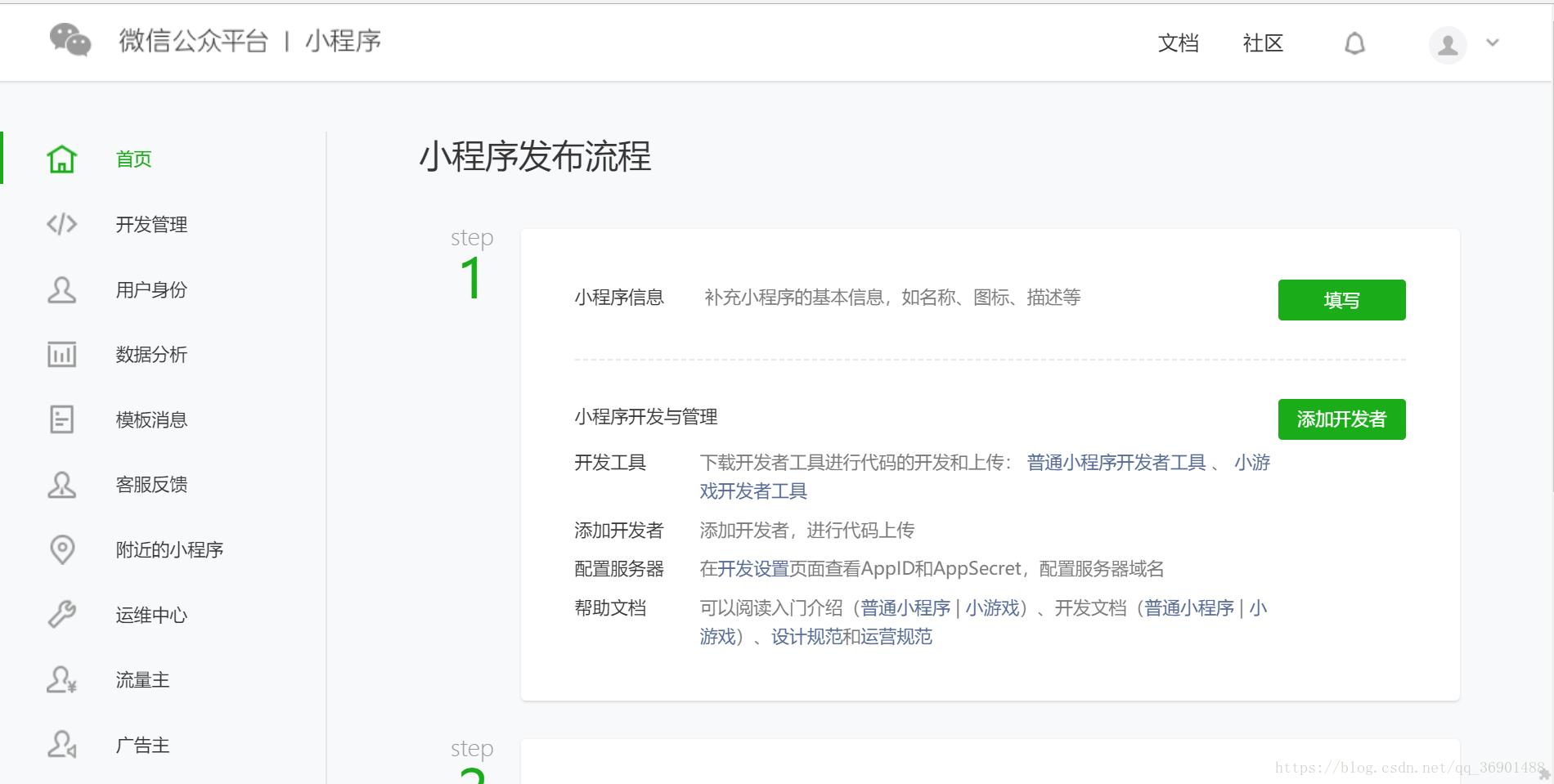This screenshot has height=784, width=1554.
Task: Open 社区 in top navigation
Action: [x=1264, y=43]
